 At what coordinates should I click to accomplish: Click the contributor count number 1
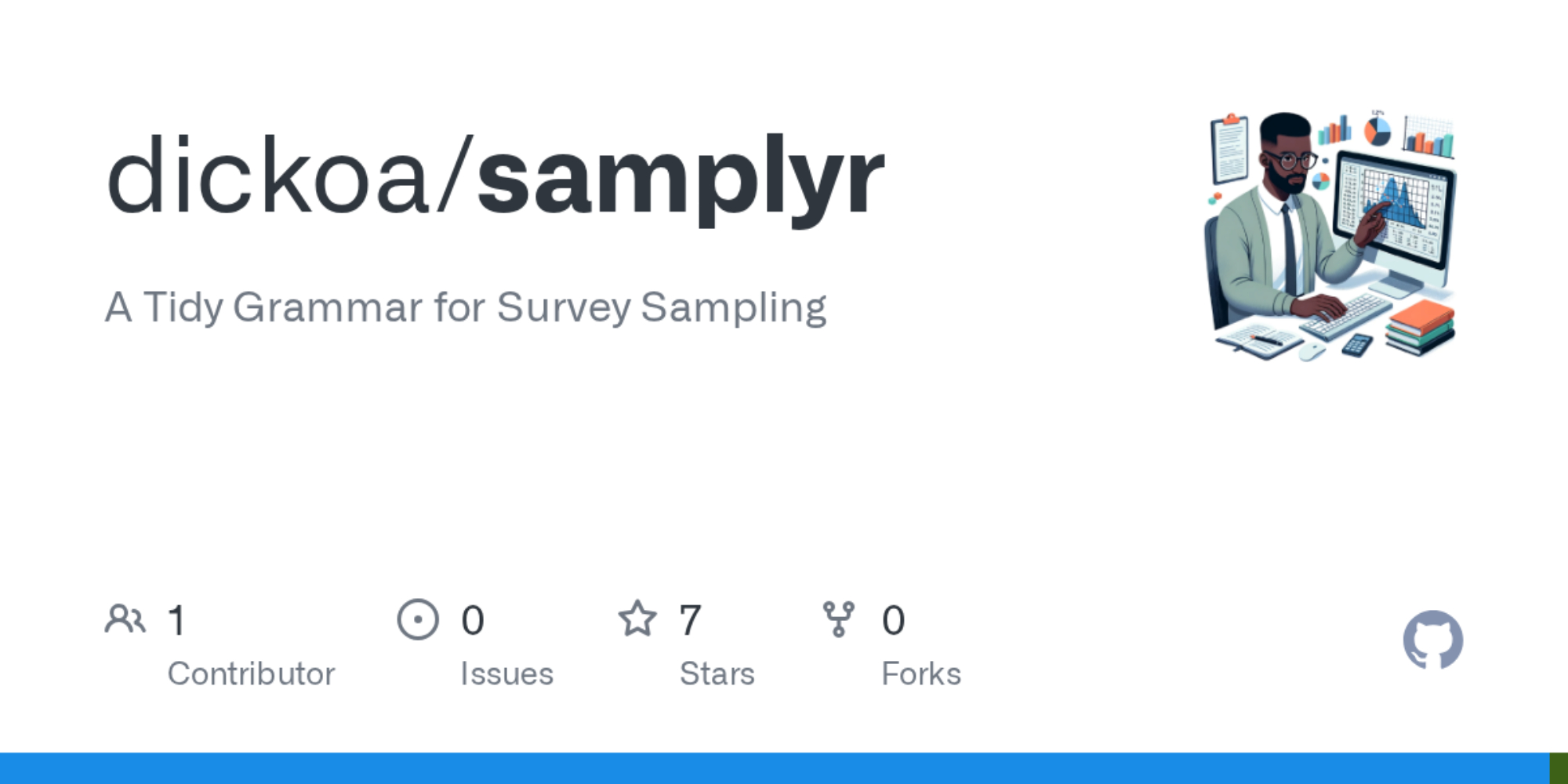(x=177, y=620)
